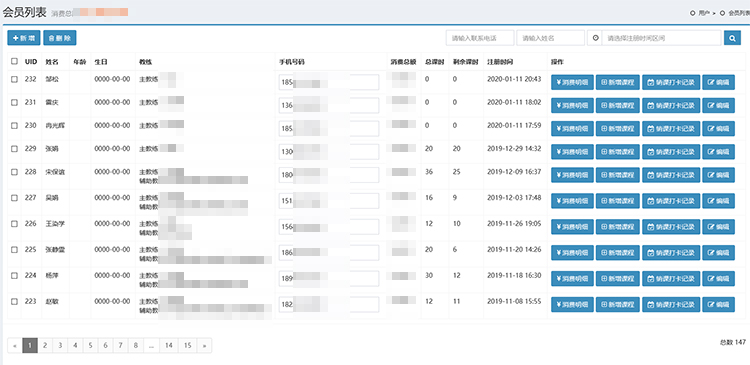750x365 pixels.
Task: Click 新增课程 for UID 226
Action: point(618,226)
